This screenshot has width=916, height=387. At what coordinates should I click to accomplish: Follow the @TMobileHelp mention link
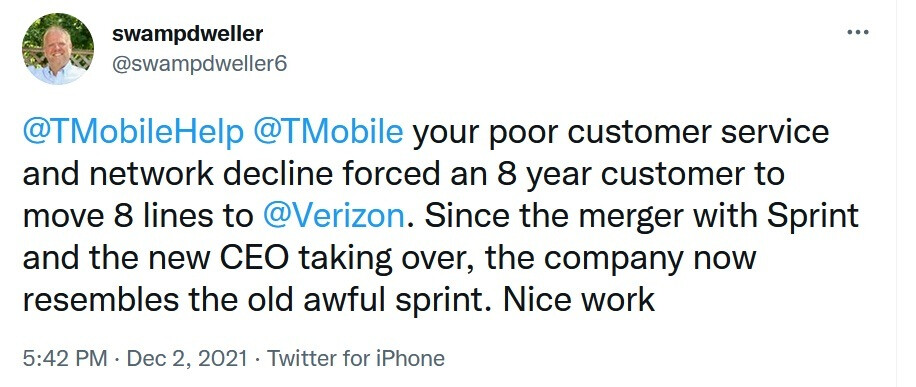[x=133, y=133]
